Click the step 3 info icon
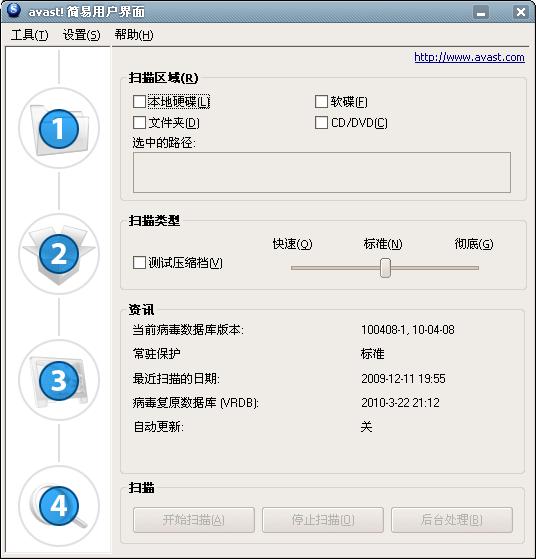 [59, 380]
